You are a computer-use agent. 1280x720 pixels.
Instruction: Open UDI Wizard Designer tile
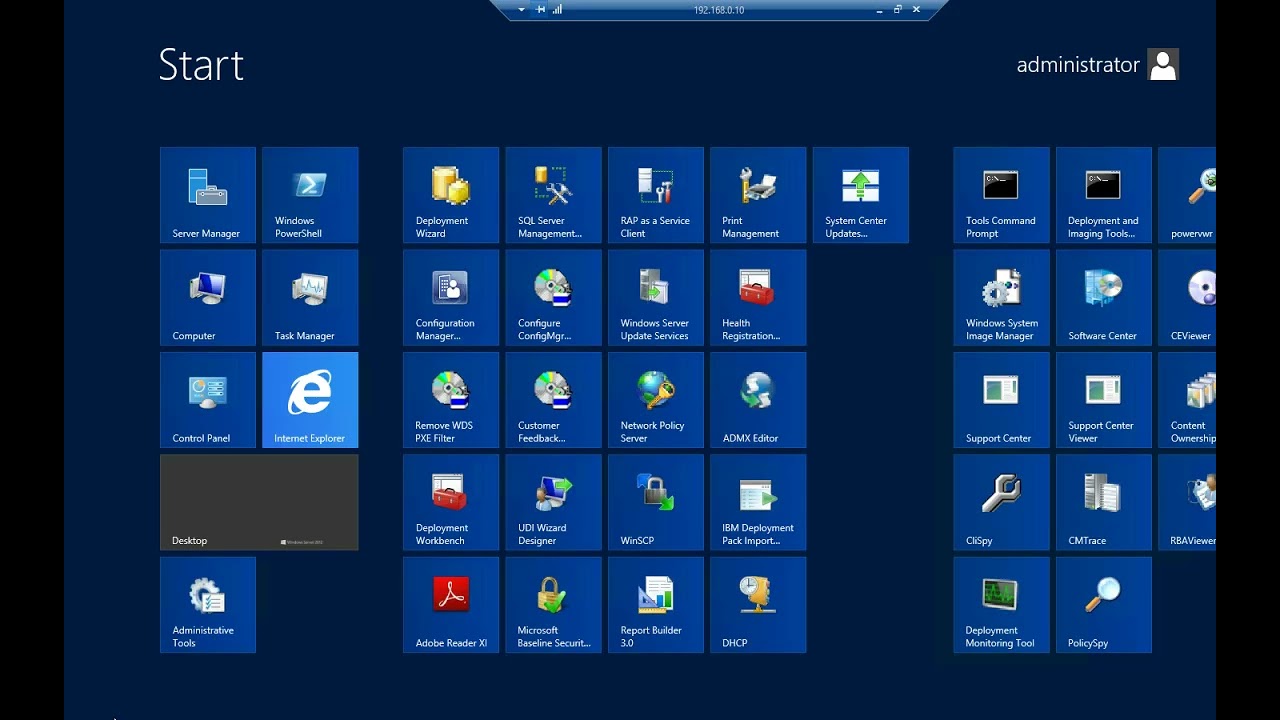(x=553, y=502)
